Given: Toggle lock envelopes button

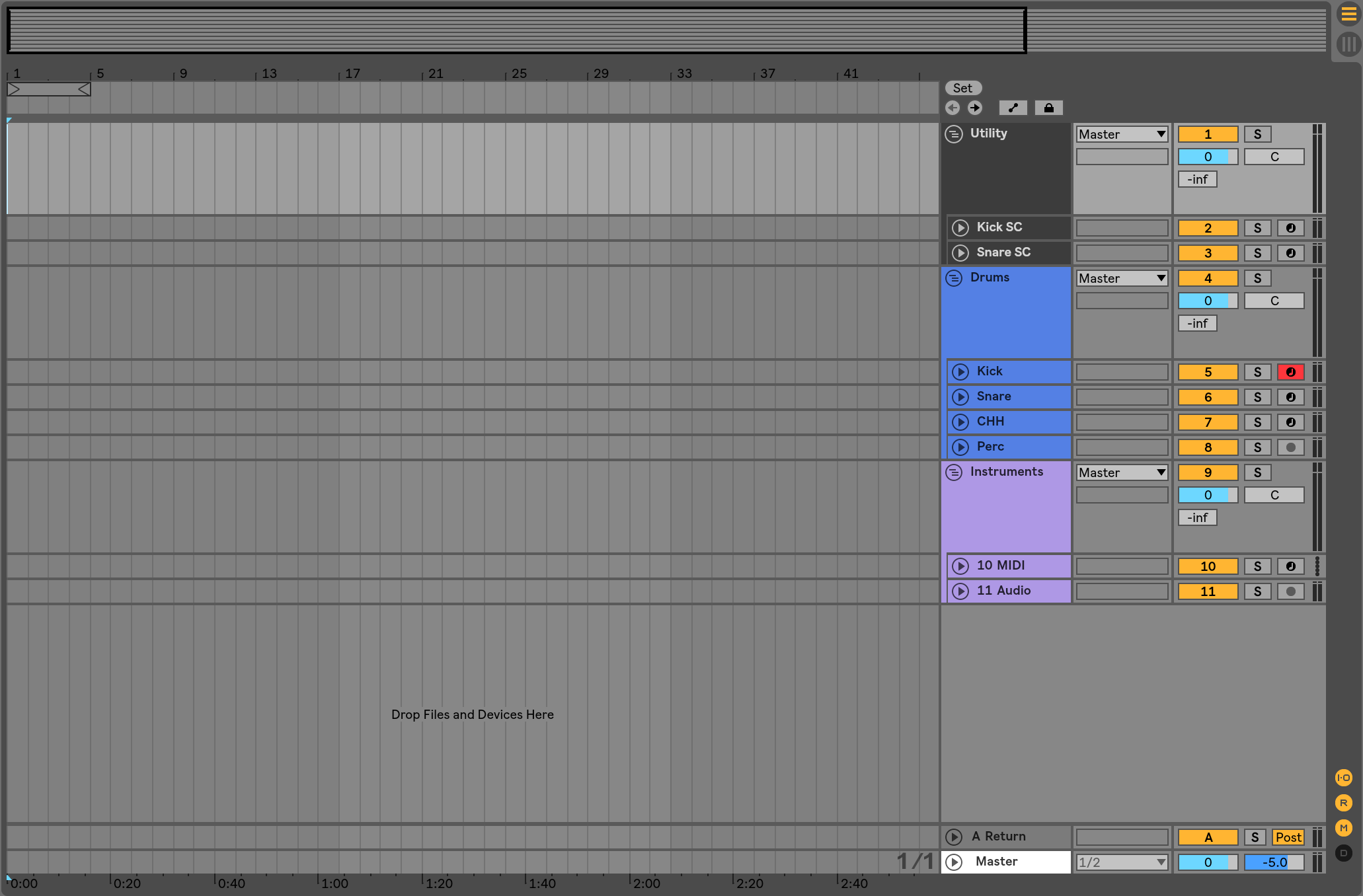Looking at the screenshot, I should pos(1049,108).
